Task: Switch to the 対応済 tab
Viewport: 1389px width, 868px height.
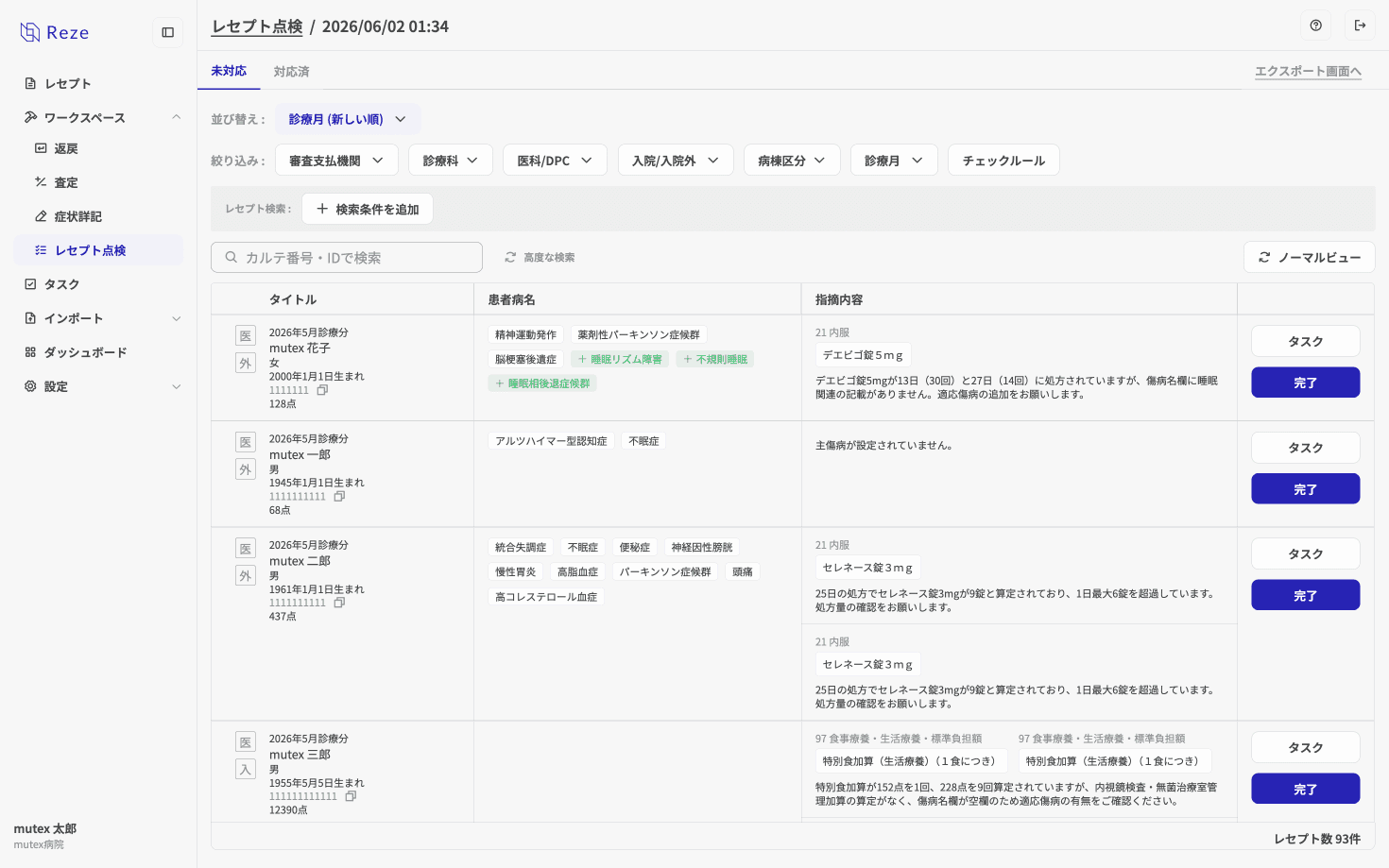Action: 291,72
